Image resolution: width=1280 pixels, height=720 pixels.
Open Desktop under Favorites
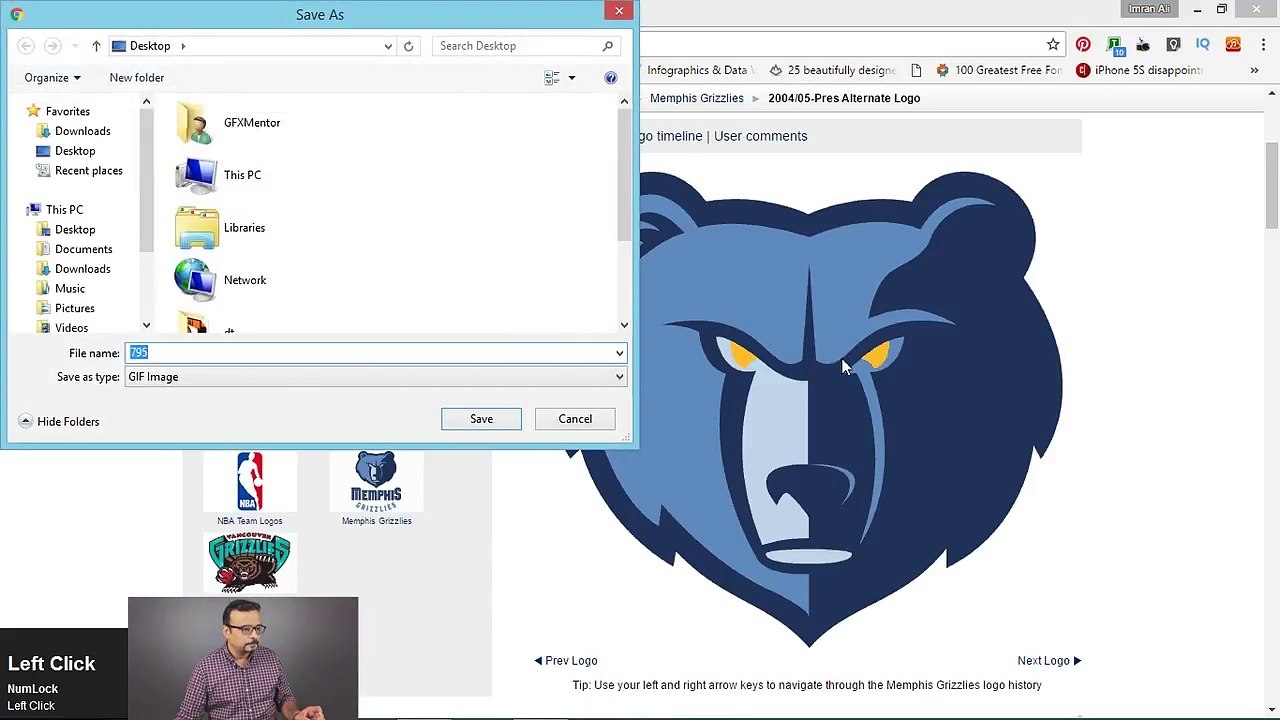click(75, 151)
